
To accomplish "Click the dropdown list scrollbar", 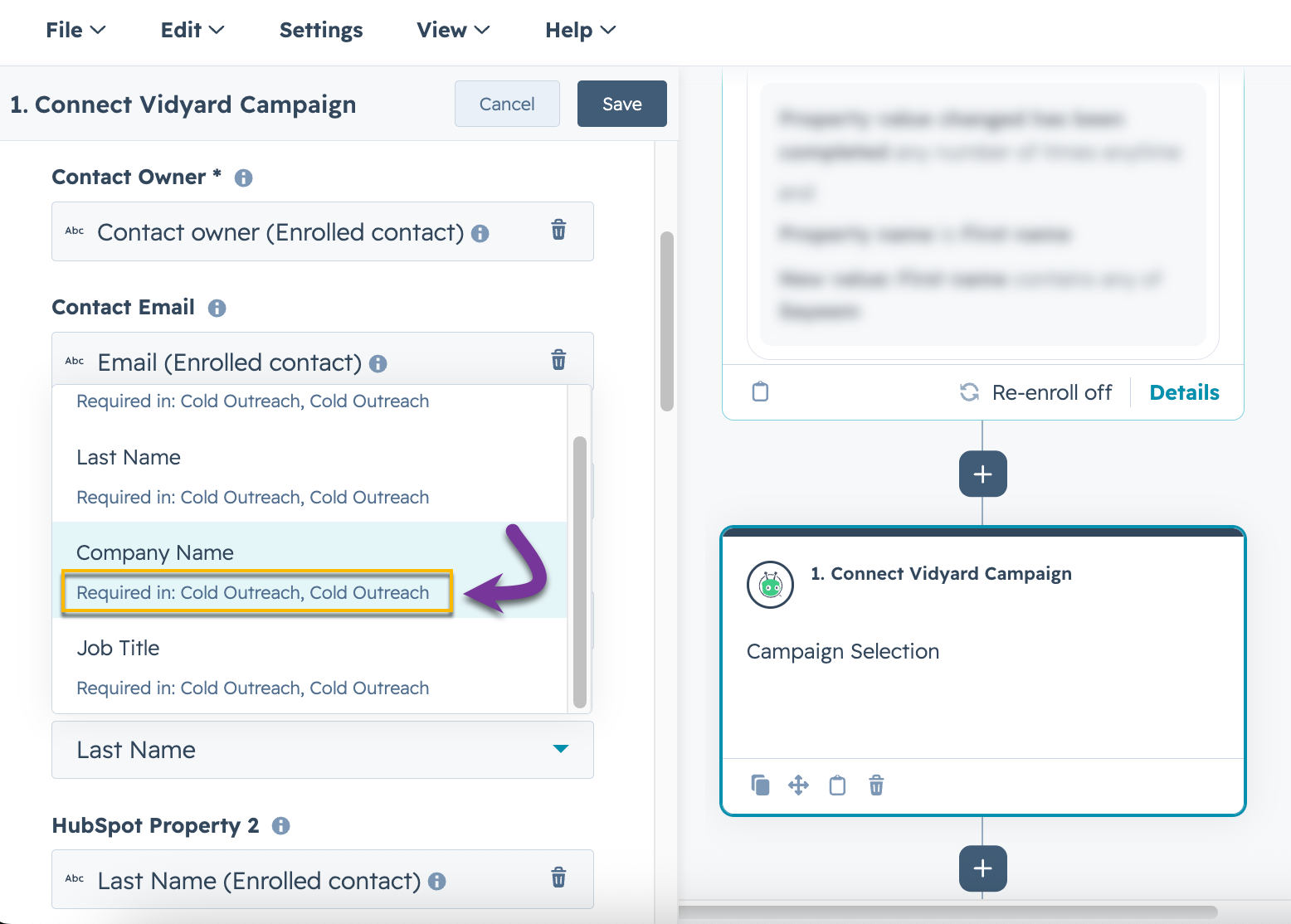I will 580,571.
